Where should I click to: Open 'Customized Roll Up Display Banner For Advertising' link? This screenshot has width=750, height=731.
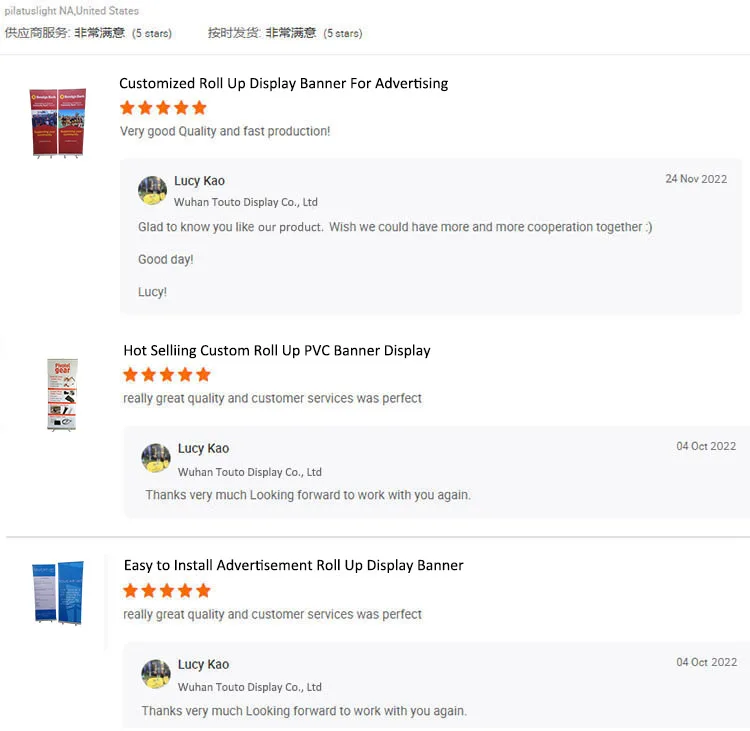[283, 83]
